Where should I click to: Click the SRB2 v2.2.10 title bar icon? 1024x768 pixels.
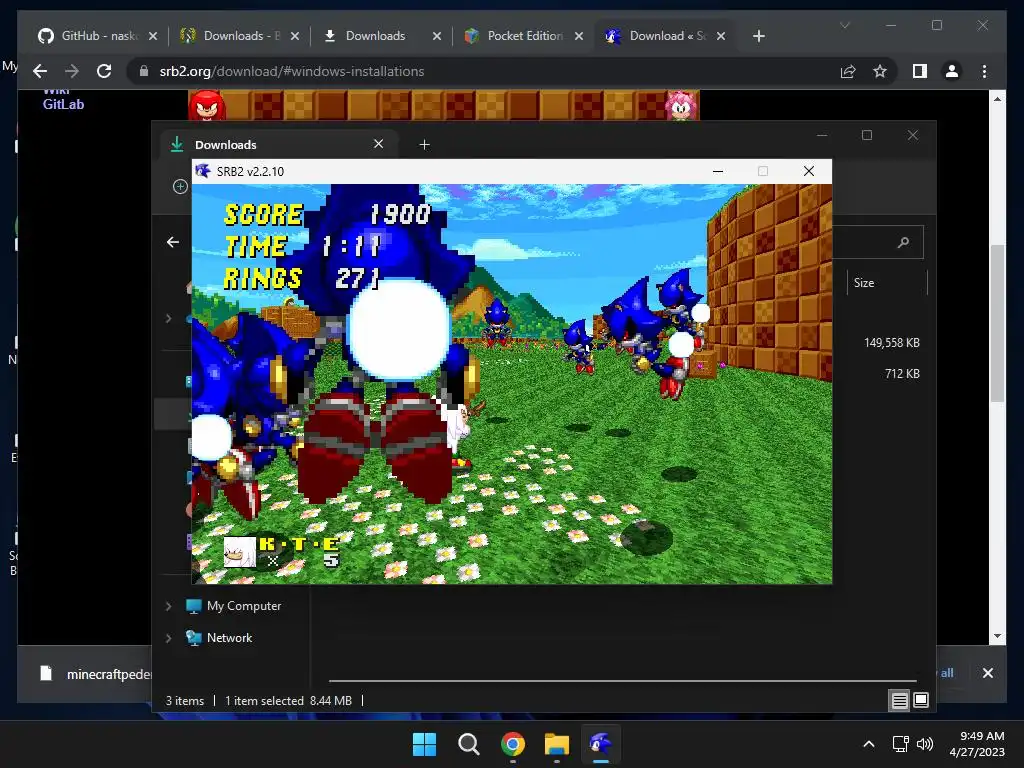203,171
